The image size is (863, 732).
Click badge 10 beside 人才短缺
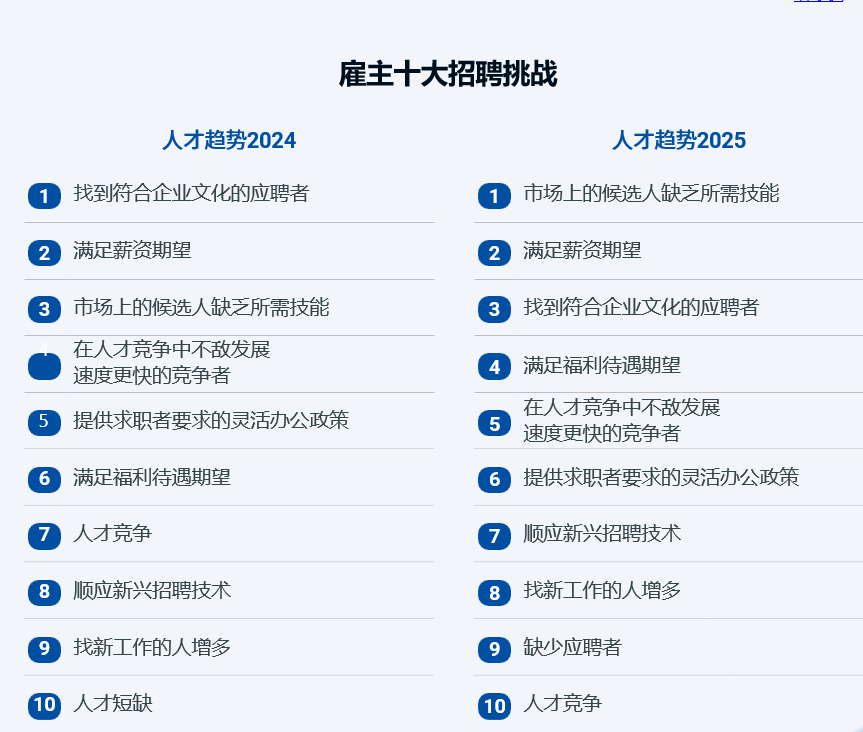point(45,706)
